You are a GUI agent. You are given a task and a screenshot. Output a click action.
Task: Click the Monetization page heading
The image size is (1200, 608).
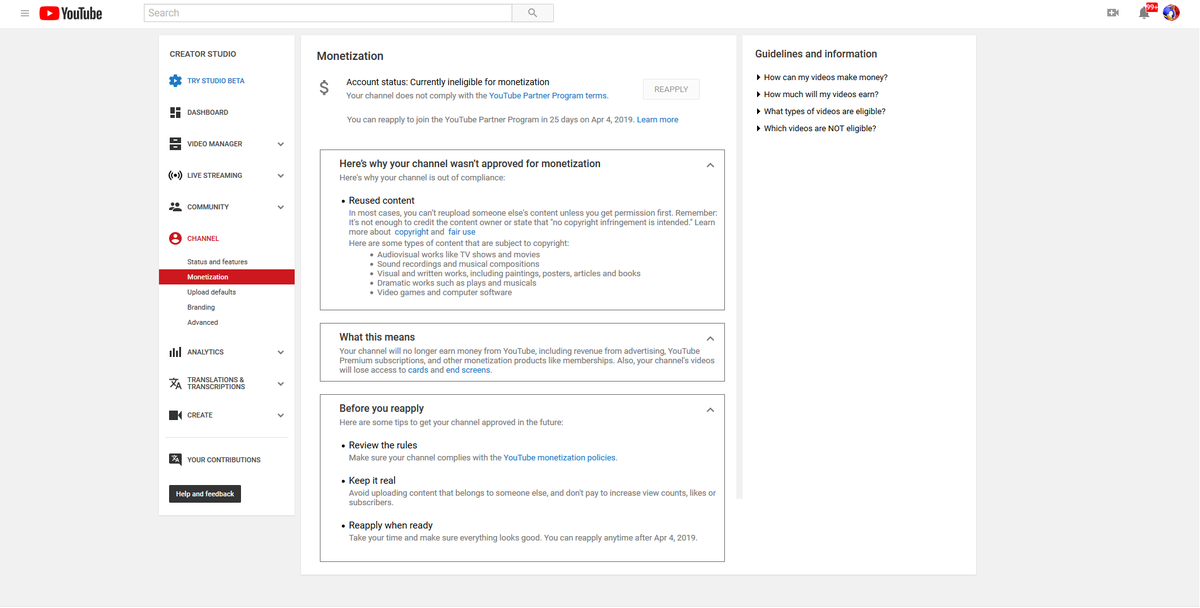point(350,56)
